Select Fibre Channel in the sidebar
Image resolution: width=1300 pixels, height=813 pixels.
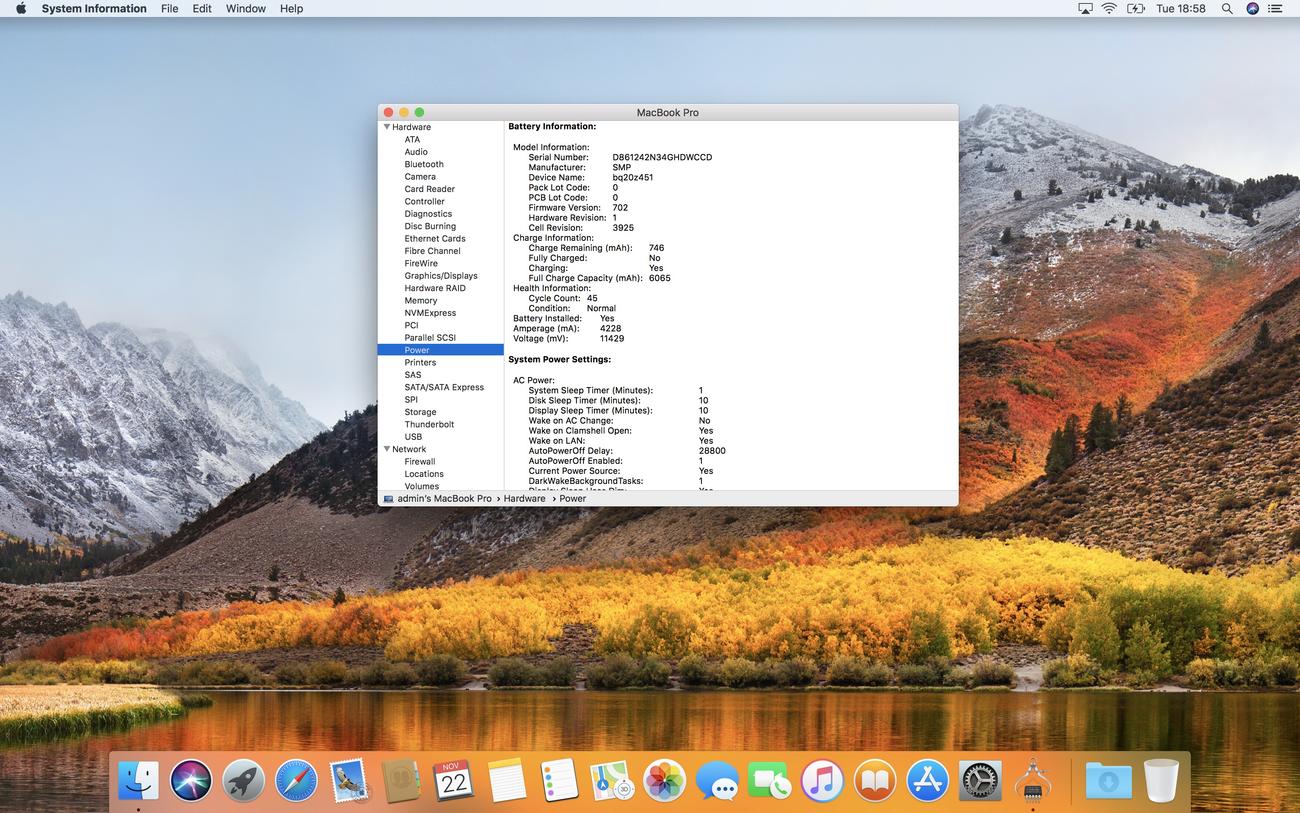pos(432,251)
